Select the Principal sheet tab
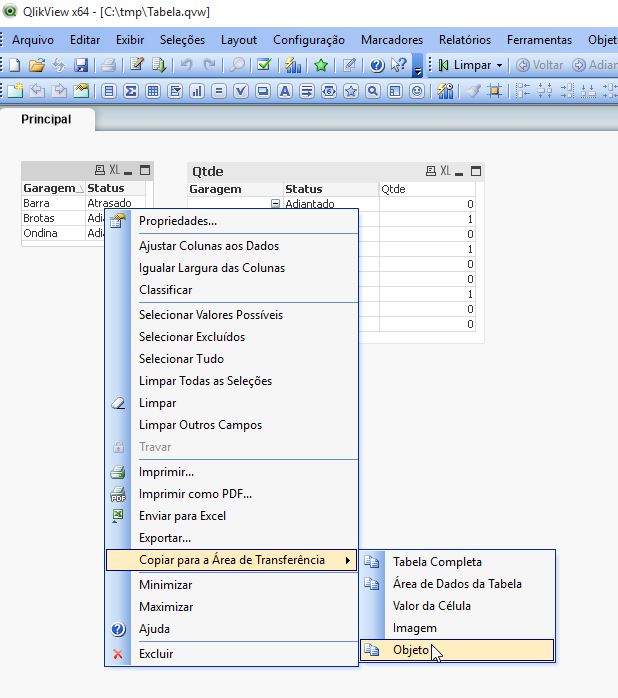 tap(46, 119)
